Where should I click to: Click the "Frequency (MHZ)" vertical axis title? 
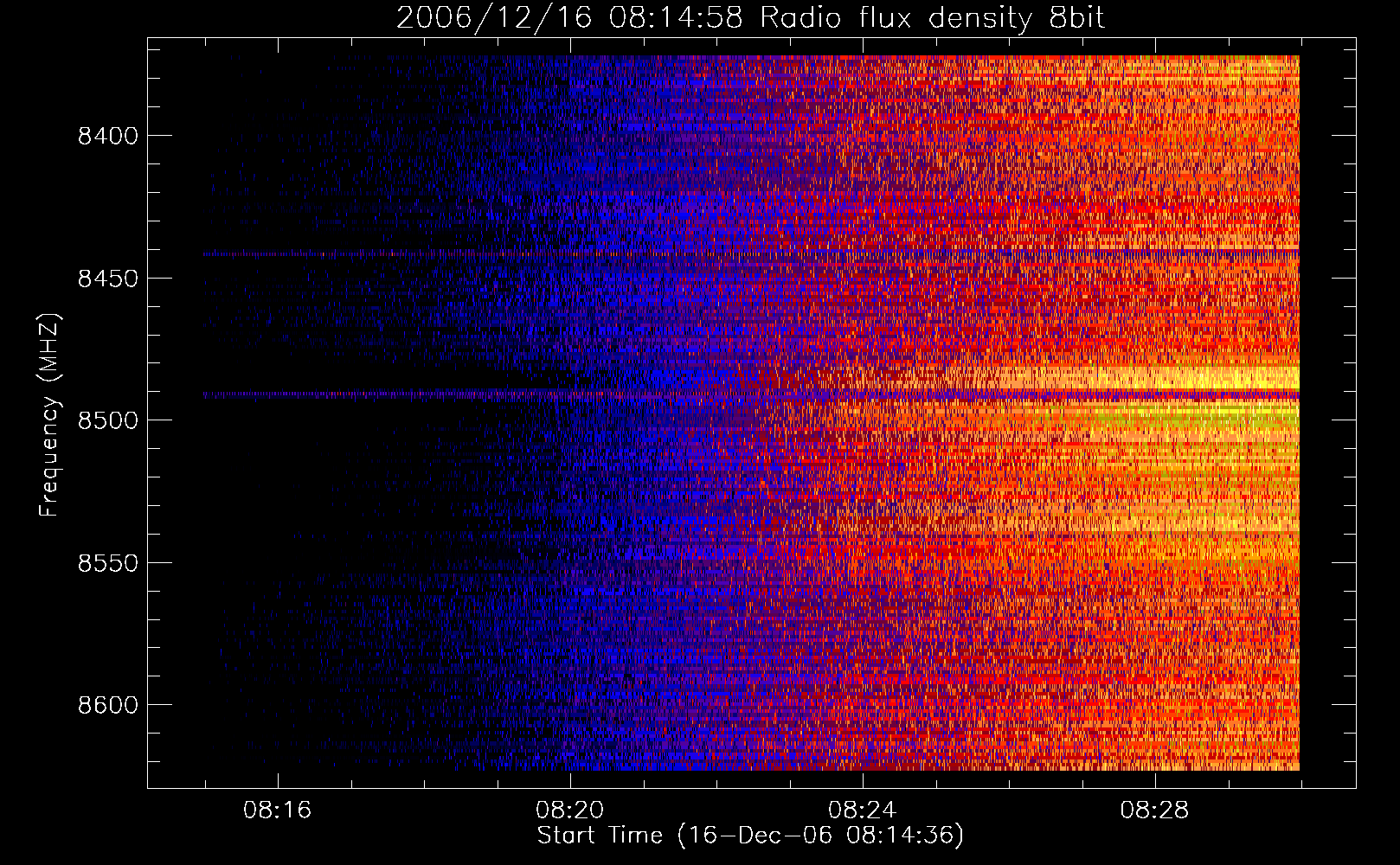point(49,415)
